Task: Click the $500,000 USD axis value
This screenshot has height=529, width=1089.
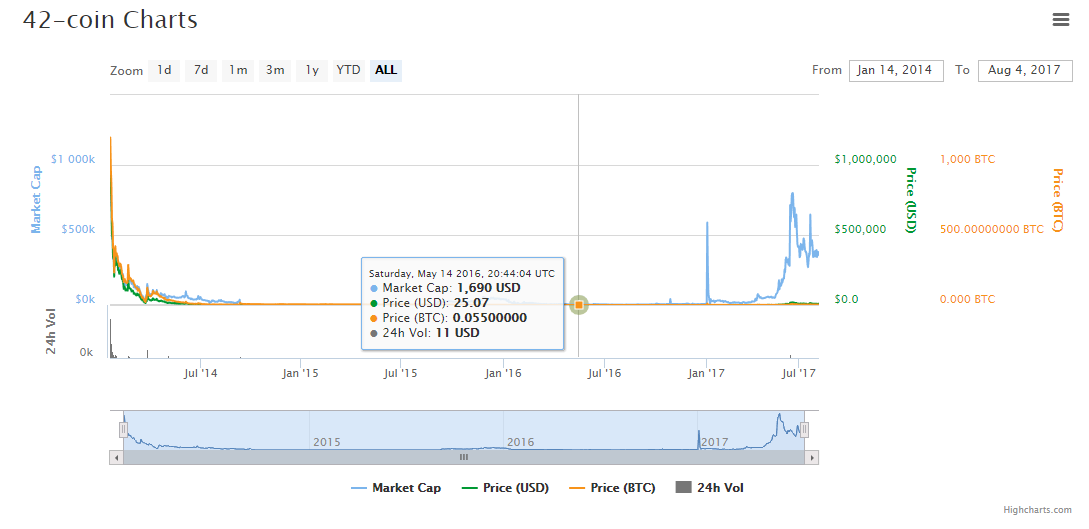Action: pos(861,229)
